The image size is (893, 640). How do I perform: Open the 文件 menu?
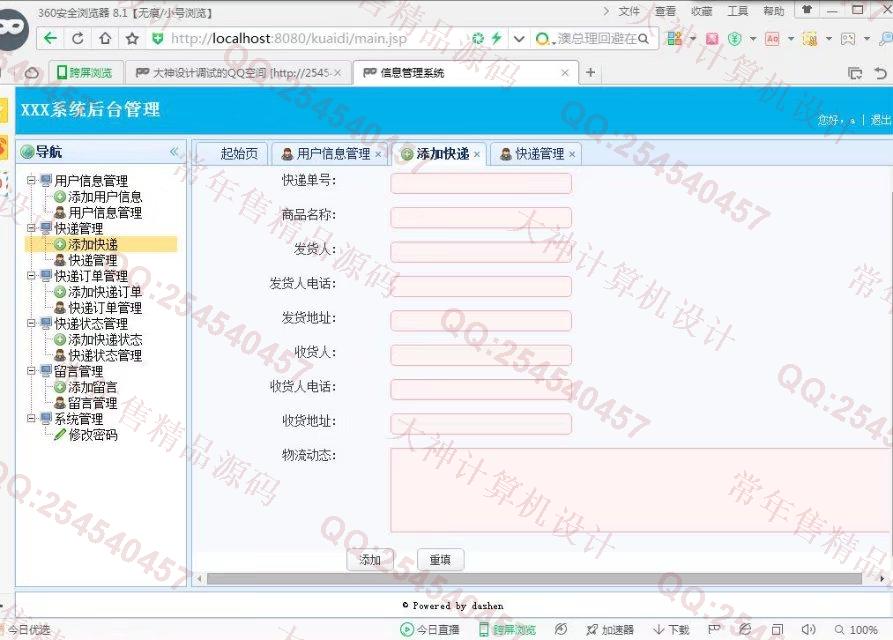coord(629,11)
